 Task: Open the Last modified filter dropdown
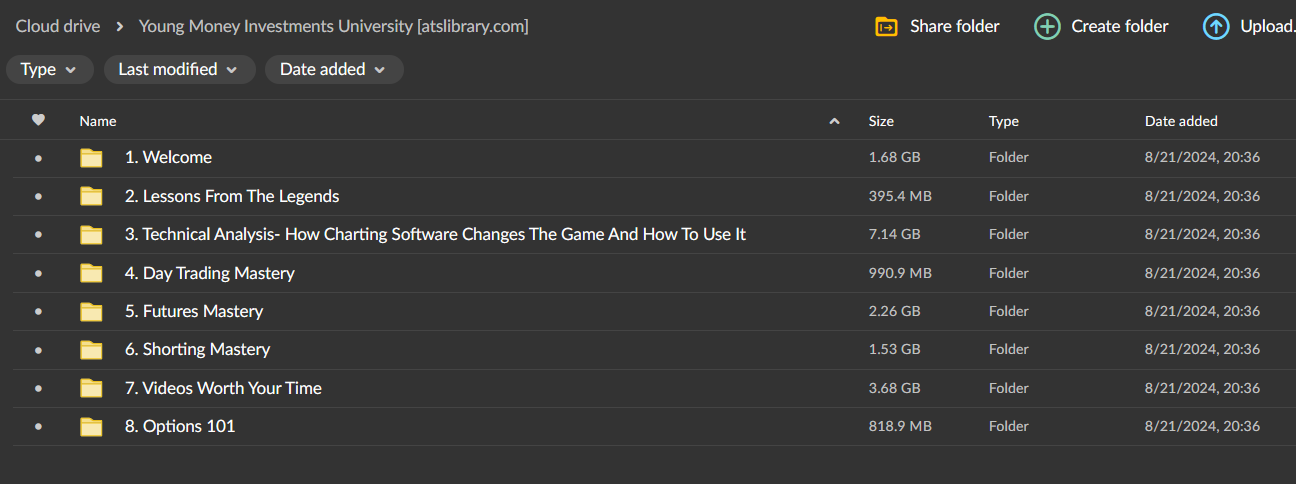click(179, 70)
